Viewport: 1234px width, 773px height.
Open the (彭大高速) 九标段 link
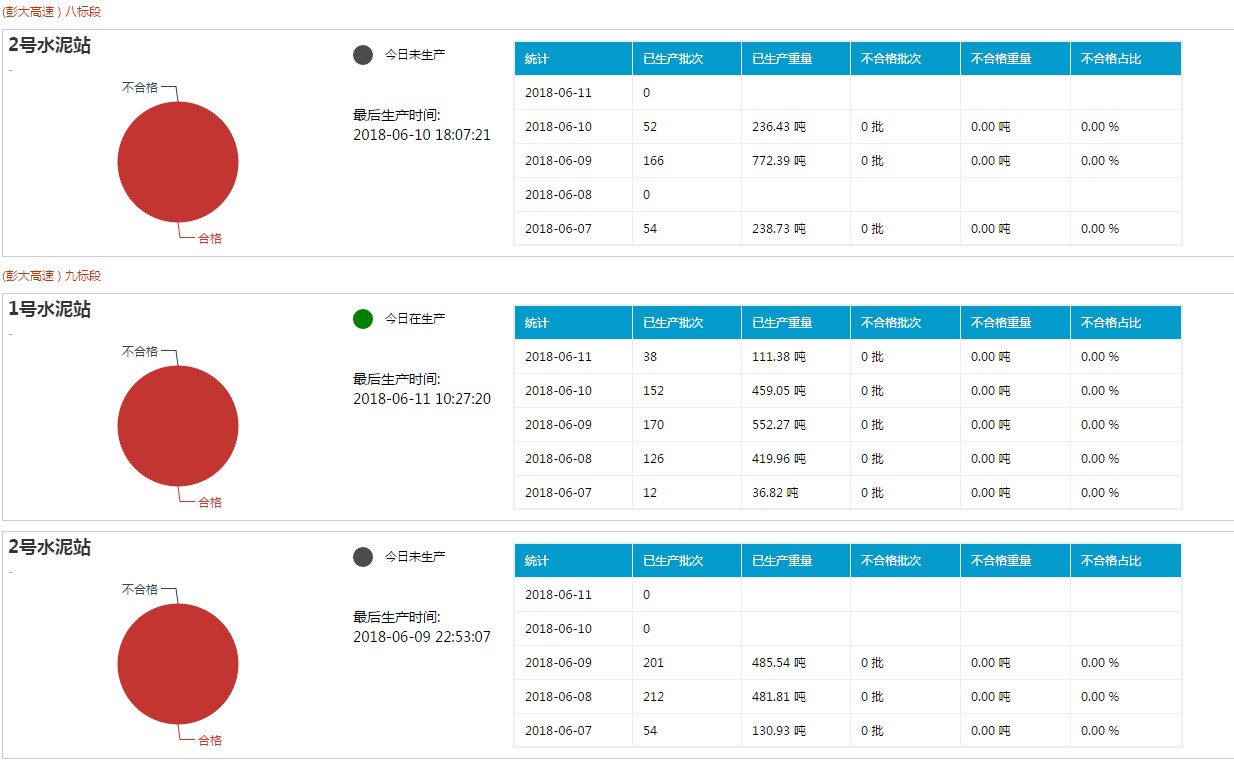point(51,276)
